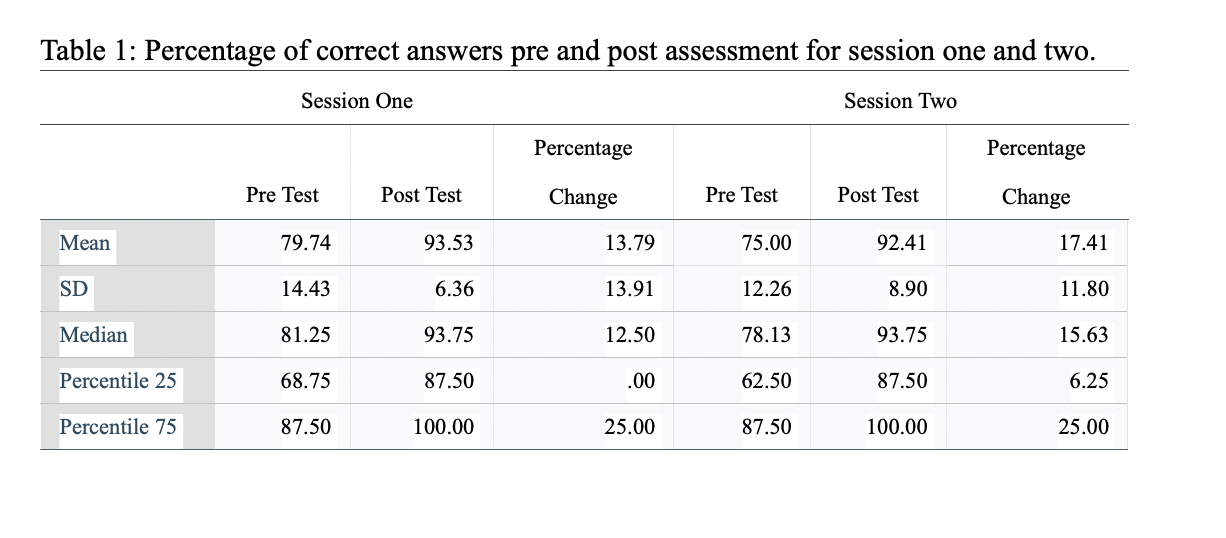Viewport: 1226px width, 538px height.
Task: Click the 14.43 SD cell
Action: click(x=306, y=289)
